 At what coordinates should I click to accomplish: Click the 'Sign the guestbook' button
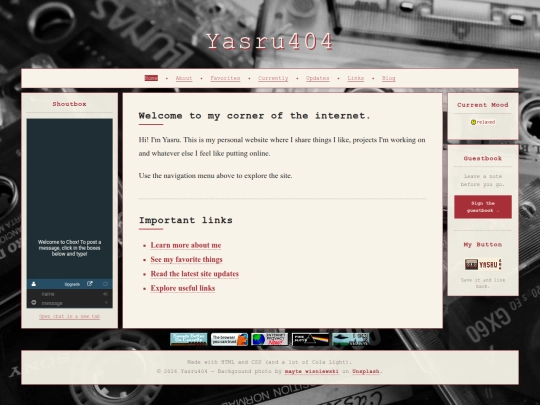pyautogui.click(x=483, y=207)
